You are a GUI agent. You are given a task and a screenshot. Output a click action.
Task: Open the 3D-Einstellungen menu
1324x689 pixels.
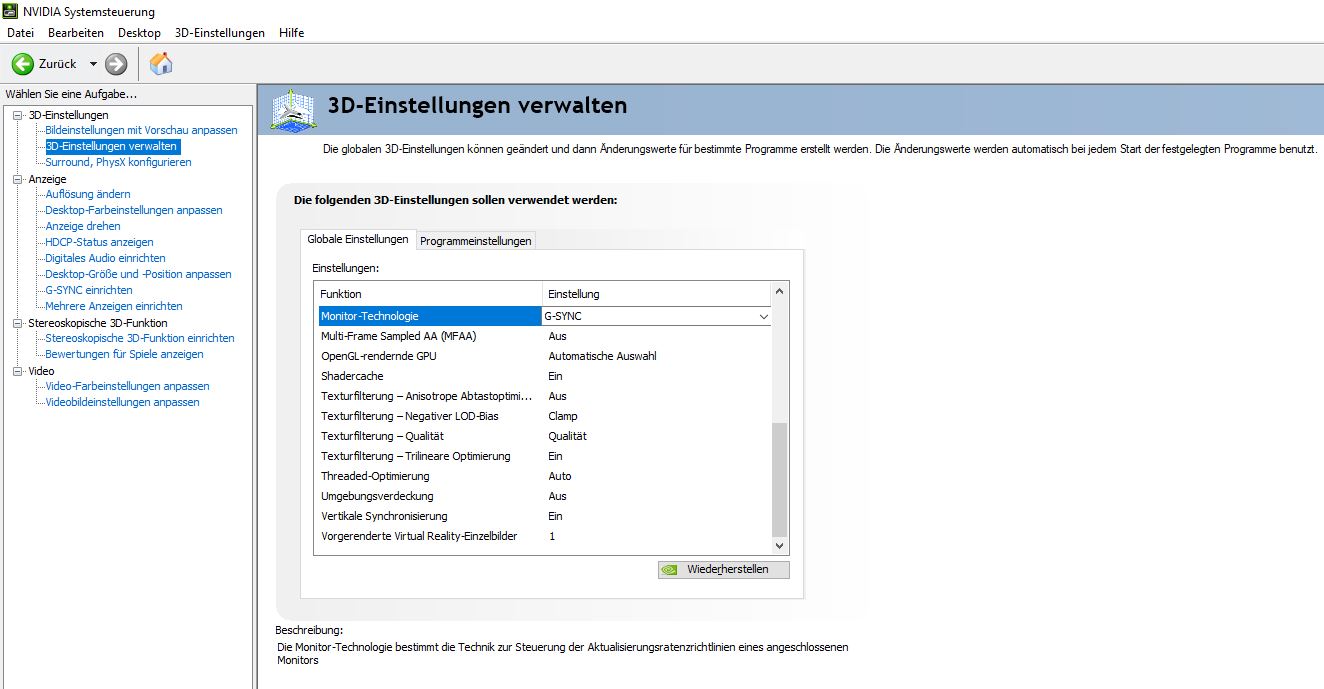[220, 33]
